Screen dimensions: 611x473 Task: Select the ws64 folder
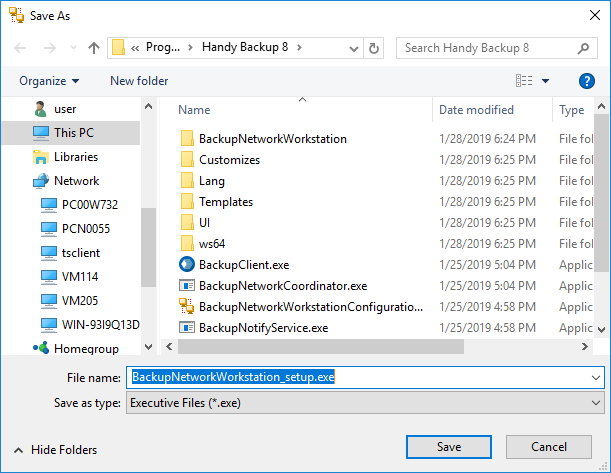tap(212, 244)
